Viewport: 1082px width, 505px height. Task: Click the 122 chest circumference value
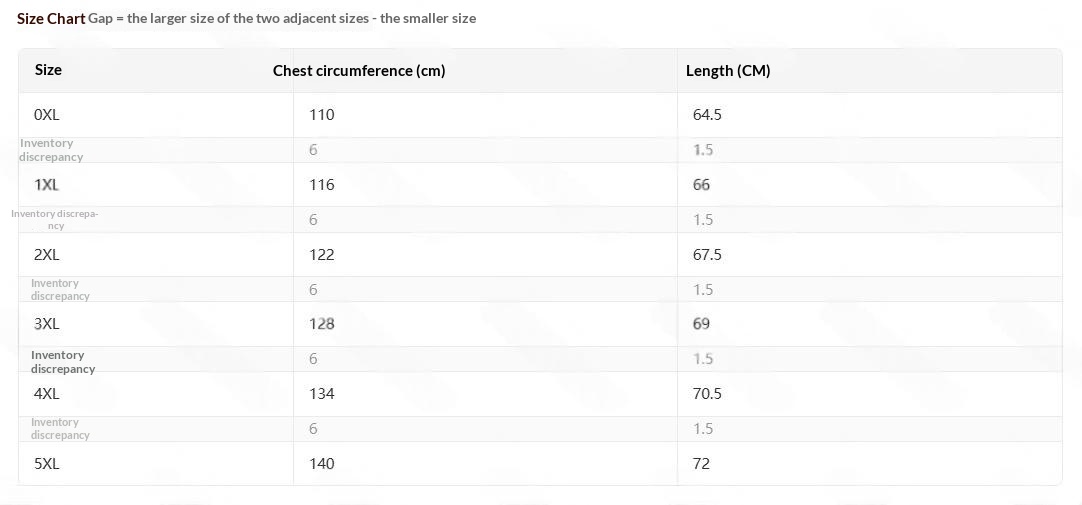[x=322, y=255]
